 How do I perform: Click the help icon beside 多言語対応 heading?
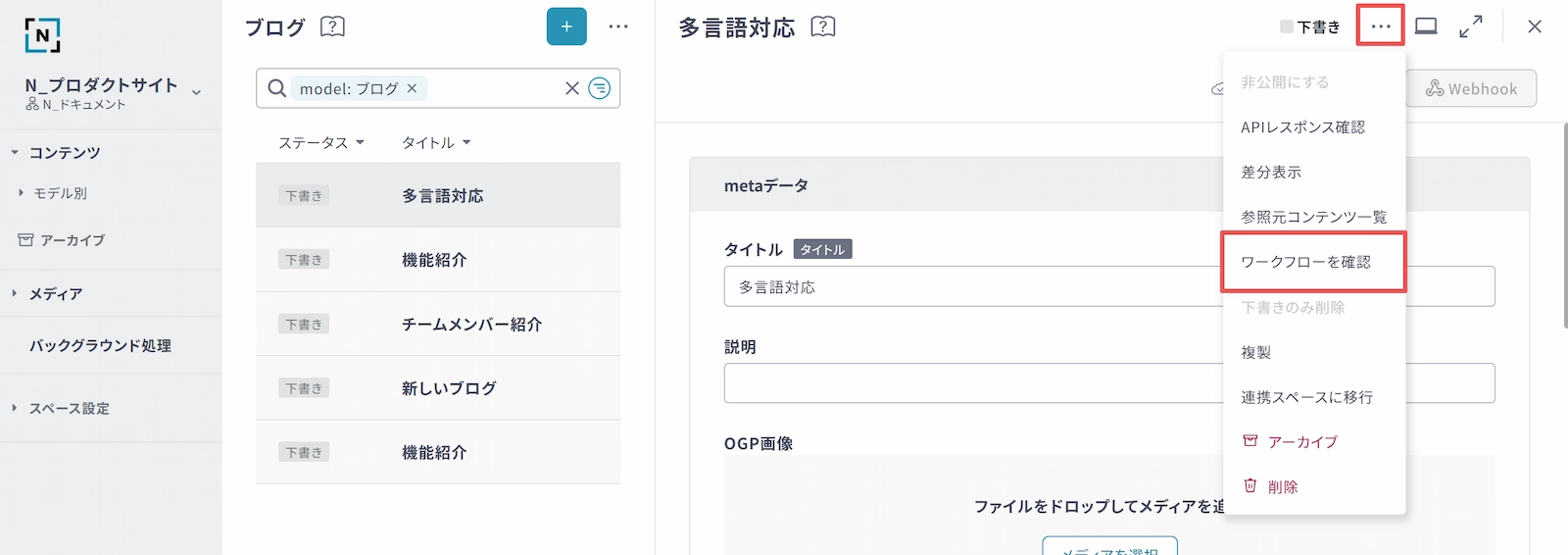tap(823, 26)
